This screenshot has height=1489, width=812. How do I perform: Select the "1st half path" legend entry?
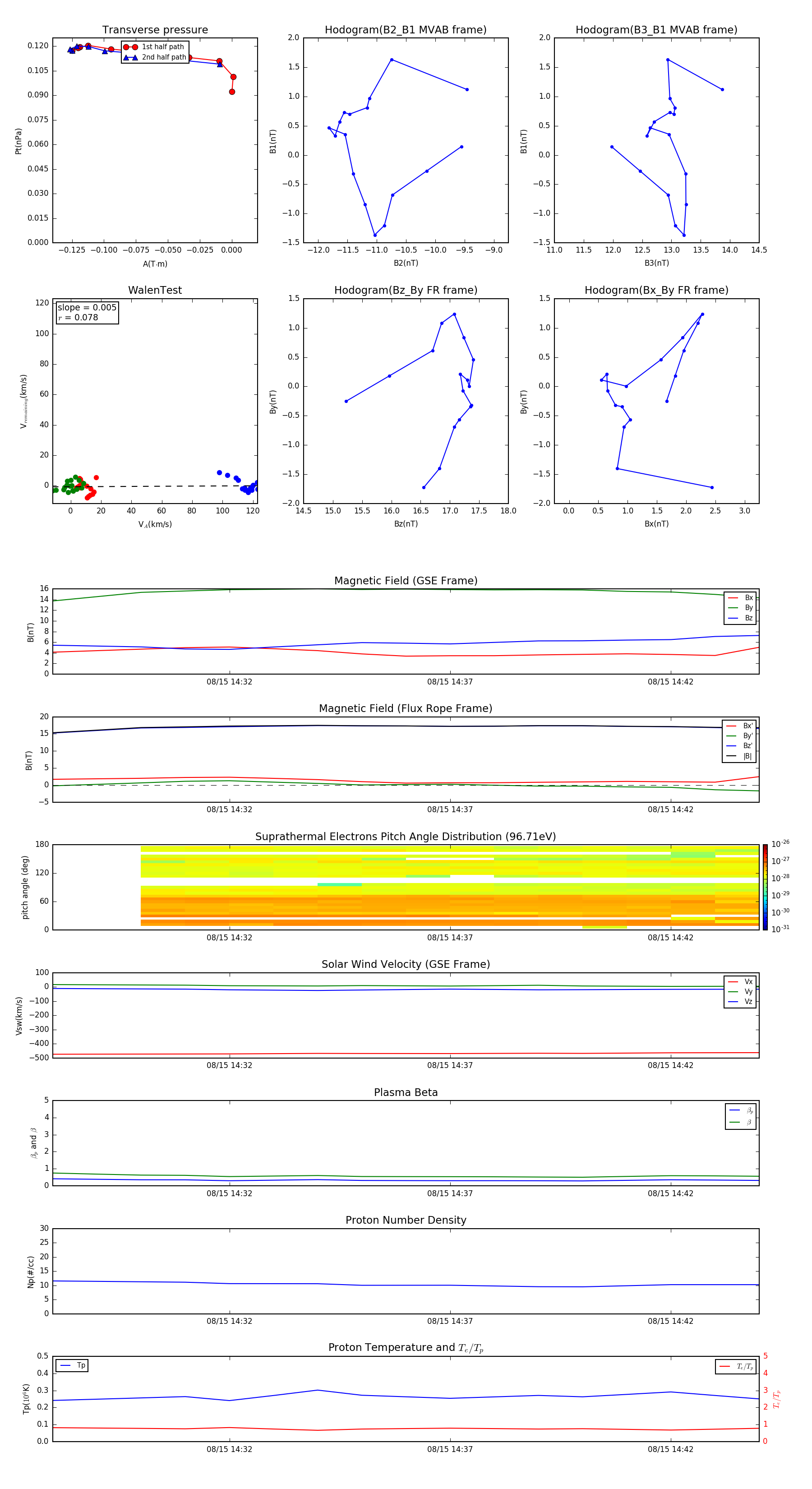[155, 47]
